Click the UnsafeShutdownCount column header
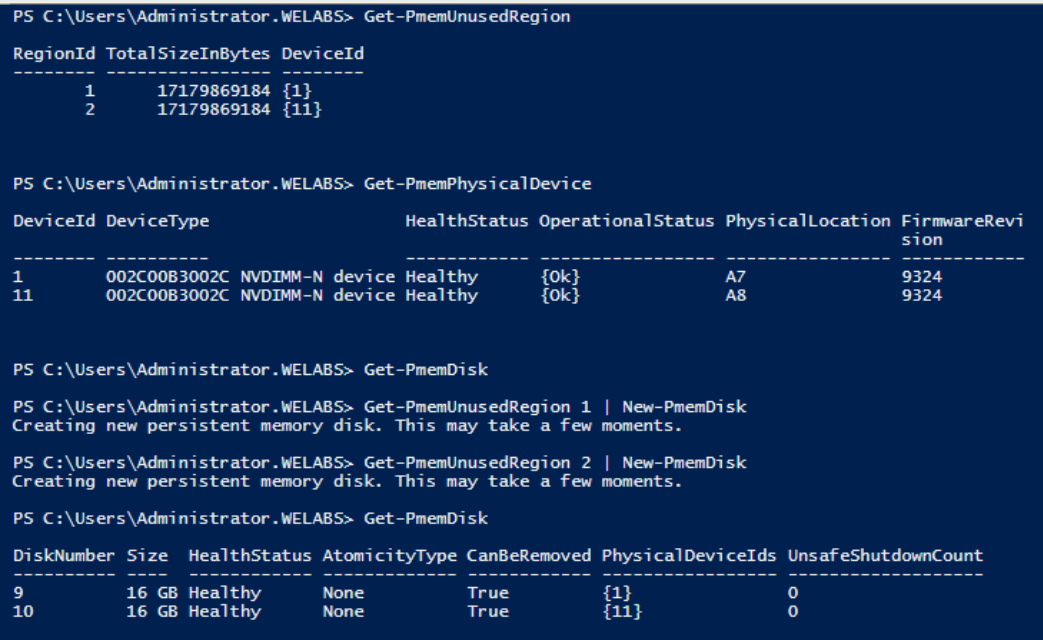The height and width of the screenshot is (640, 1043). [x=885, y=556]
